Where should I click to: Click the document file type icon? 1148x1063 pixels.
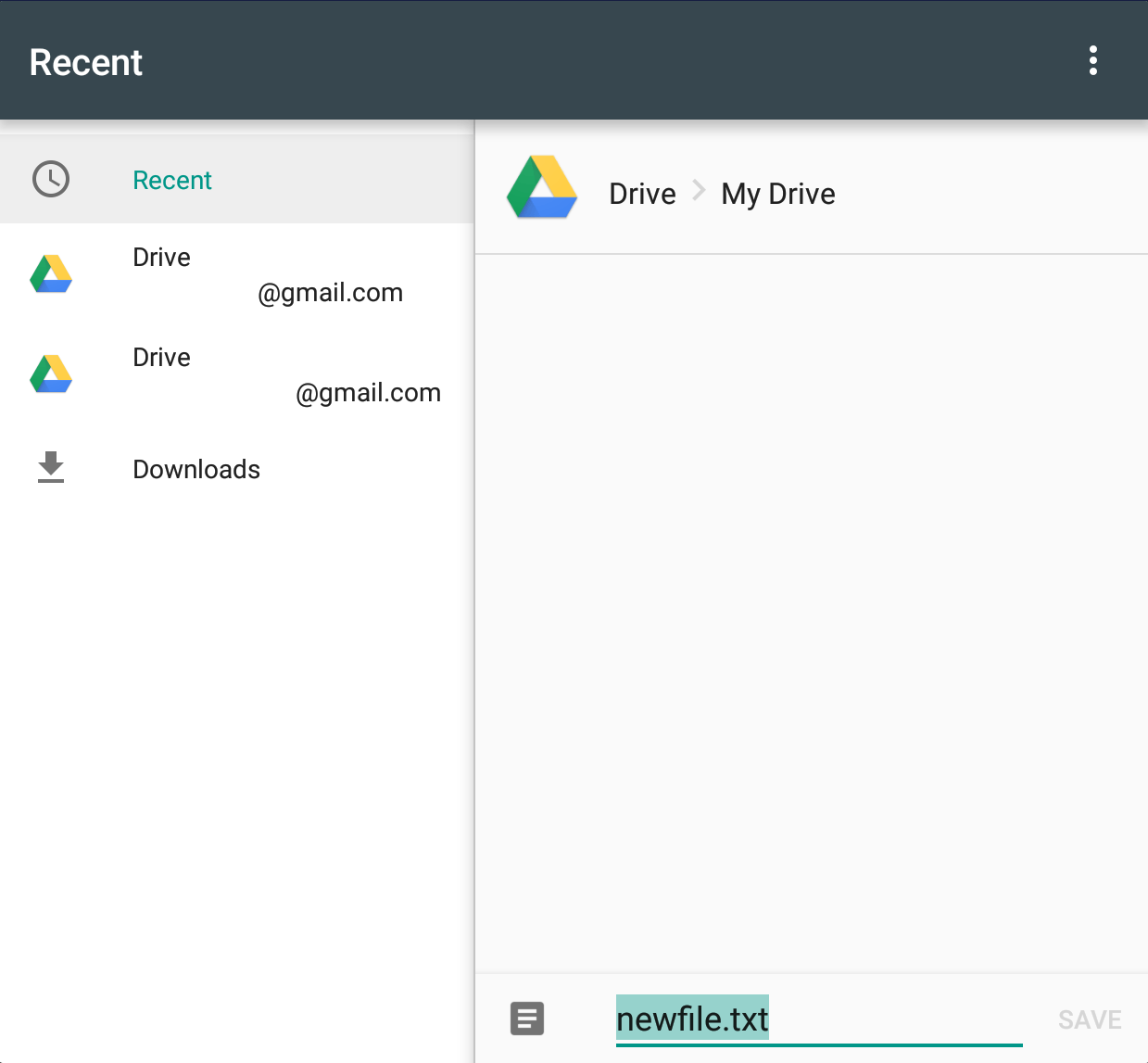pyautogui.click(x=527, y=1019)
